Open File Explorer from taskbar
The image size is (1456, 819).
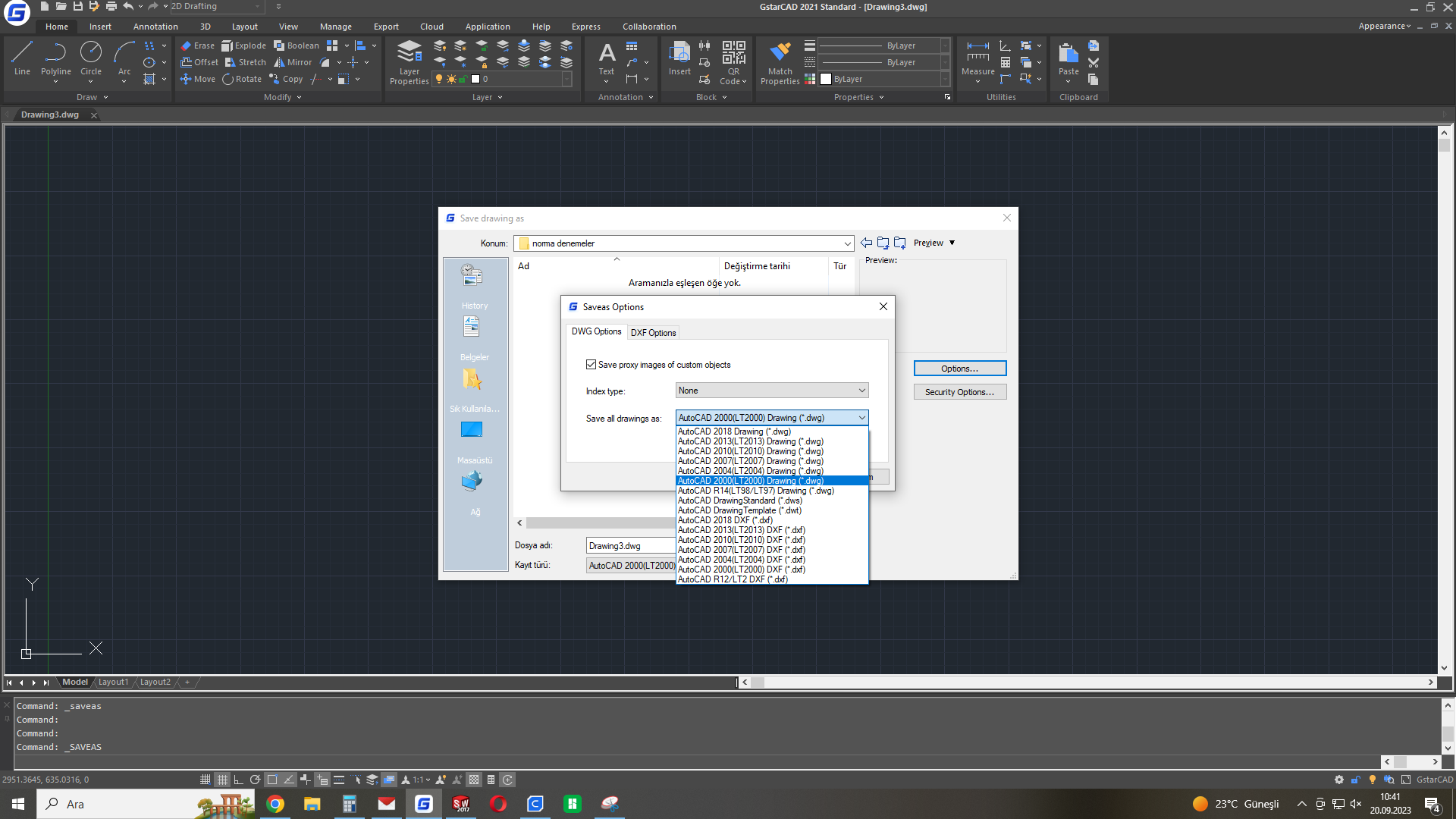[x=312, y=804]
